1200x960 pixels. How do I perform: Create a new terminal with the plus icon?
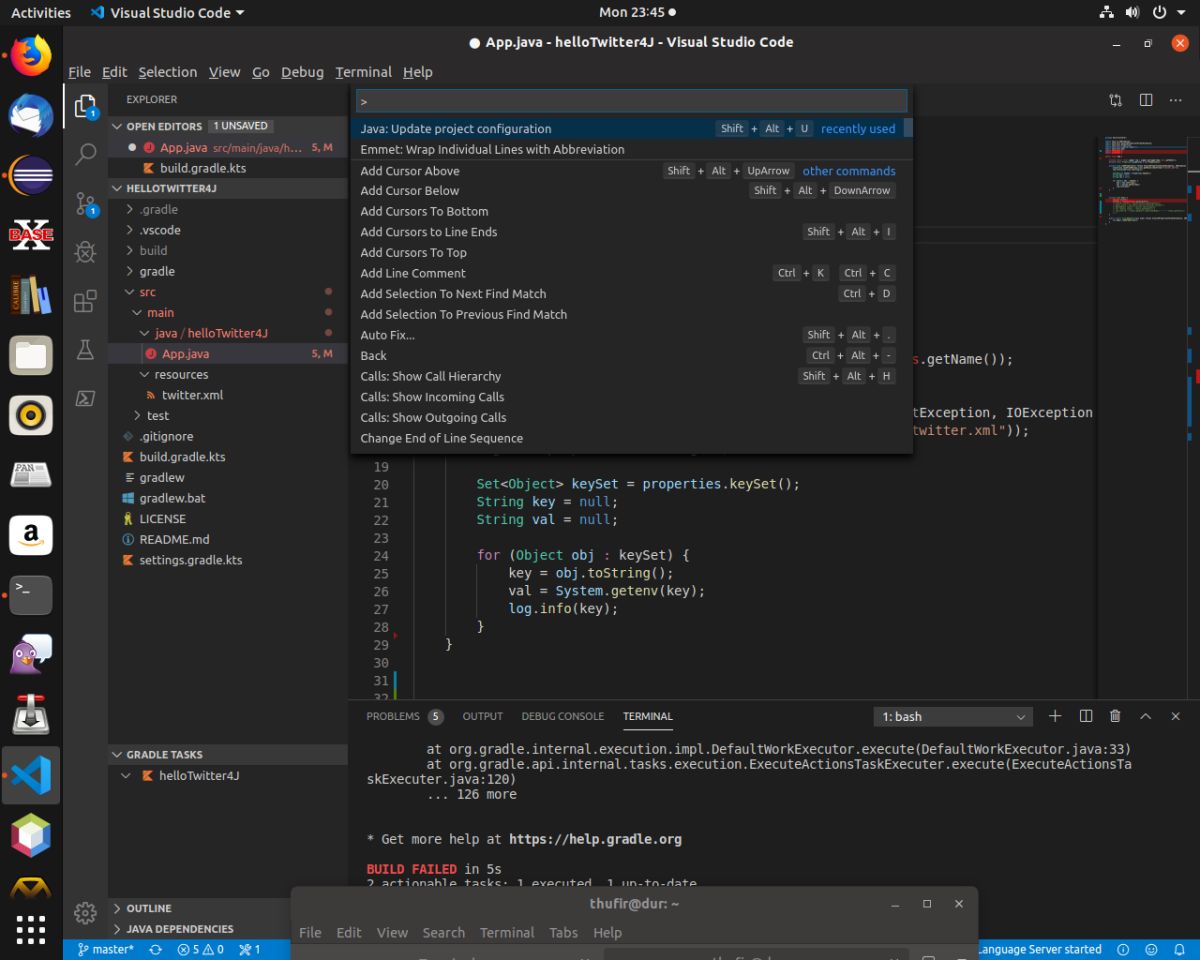pos(1055,716)
